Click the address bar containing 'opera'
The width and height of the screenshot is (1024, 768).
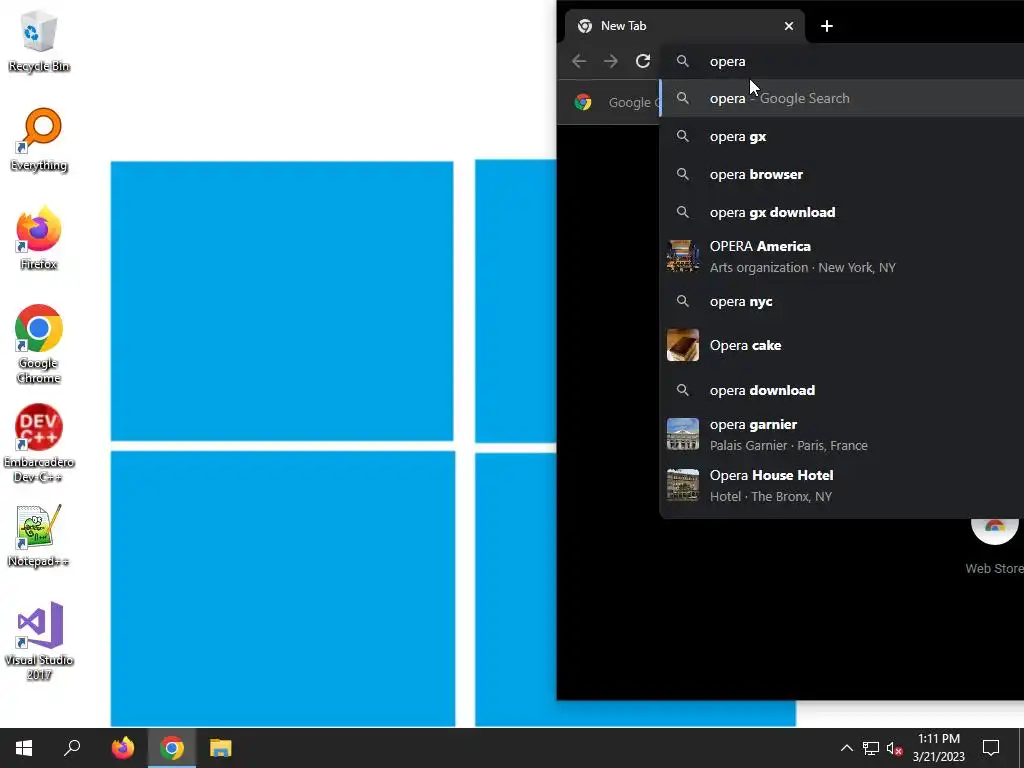click(842, 61)
